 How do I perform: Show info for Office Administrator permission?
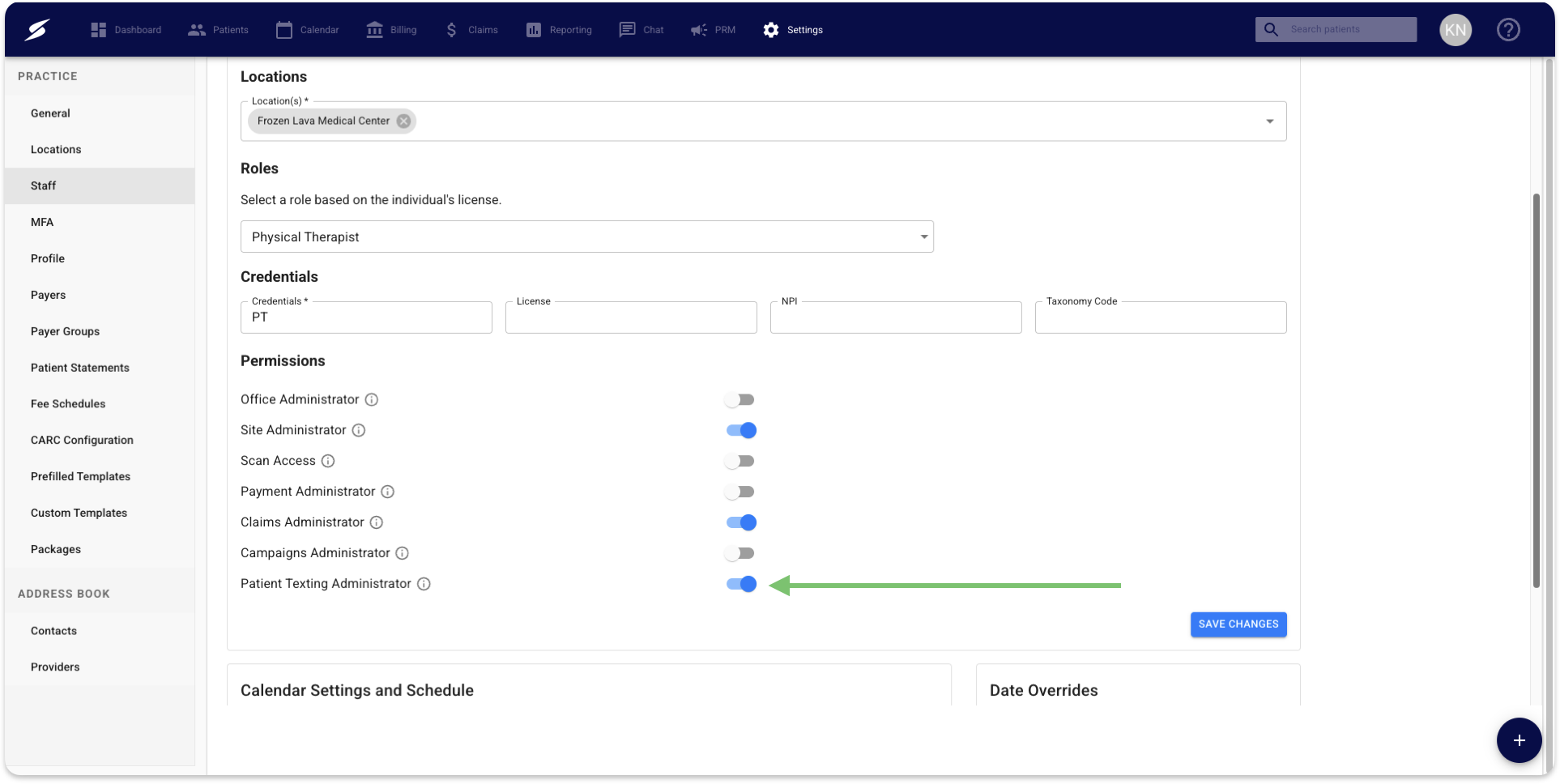[372, 399]
